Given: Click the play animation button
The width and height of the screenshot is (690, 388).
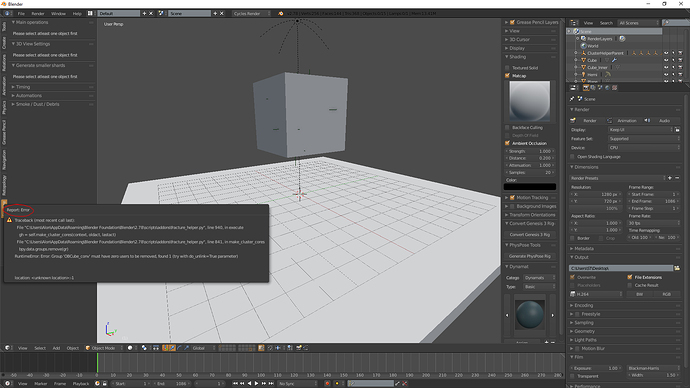Looking at the screenshot, I should 257,384.
